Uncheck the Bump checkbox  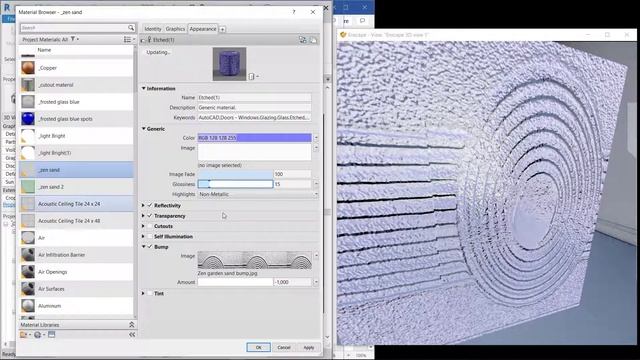click(x=150, y=247)
